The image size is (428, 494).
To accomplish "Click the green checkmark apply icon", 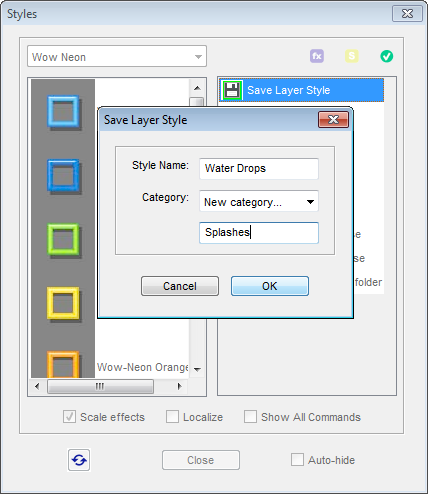I will [x=387, y=56].
